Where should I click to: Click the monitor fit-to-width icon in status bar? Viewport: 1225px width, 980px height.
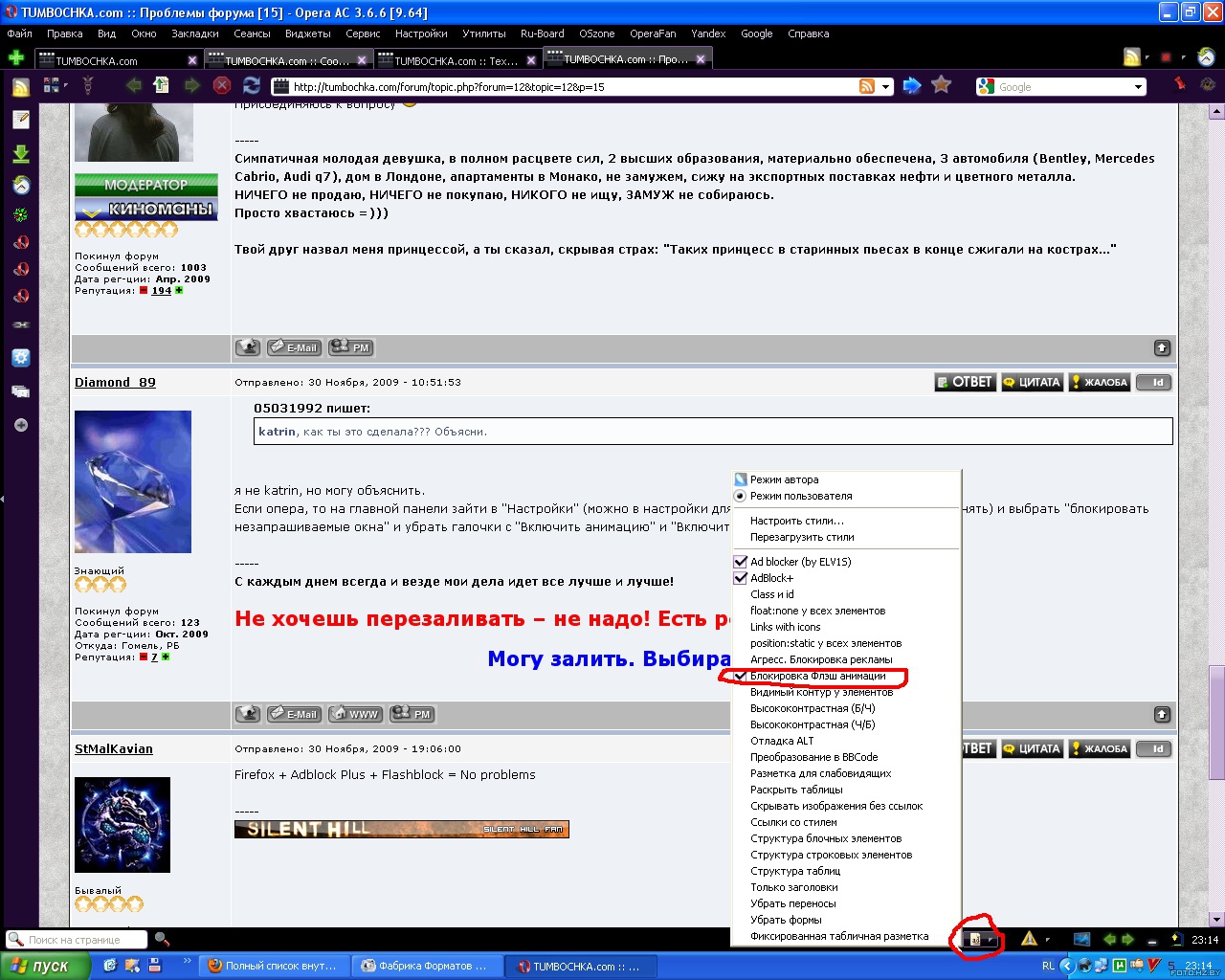[x=1081, y=940]
